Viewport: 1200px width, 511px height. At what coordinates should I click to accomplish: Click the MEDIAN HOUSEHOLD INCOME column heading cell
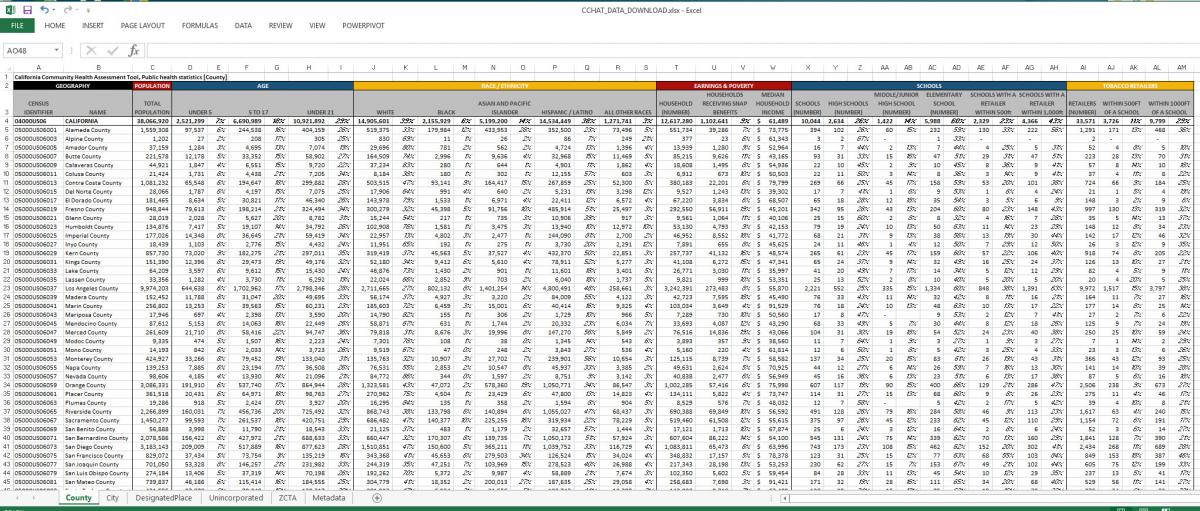(x=772, y=103)
